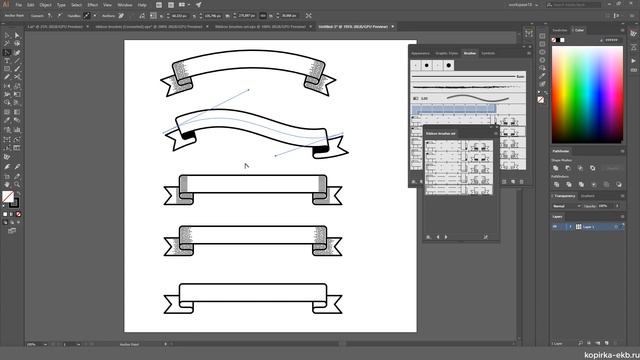Select the Zoom tool magnifier

[x=17, y=184]
